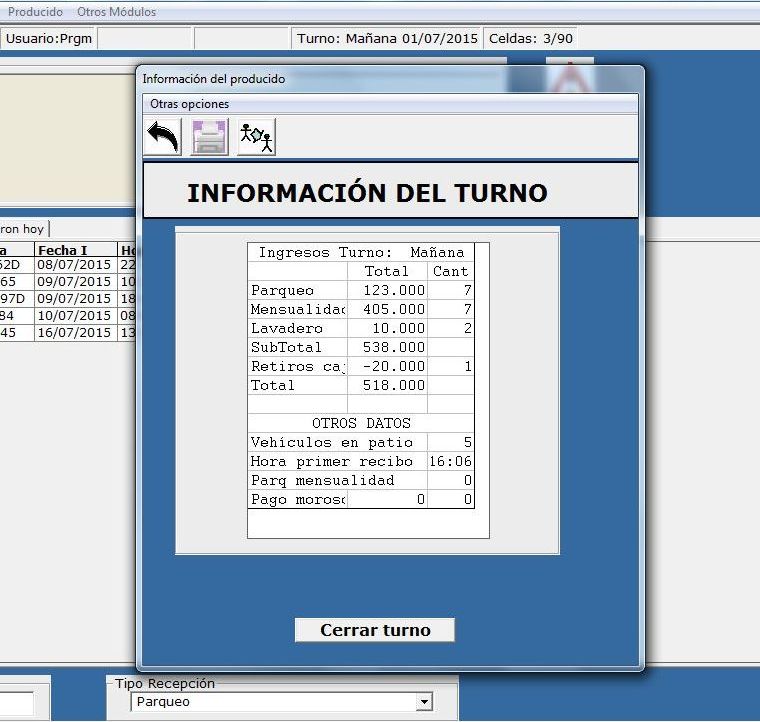Click the Parqueo combo box field
Viewport: 760px width, 722px height.
tap(273, 703)
